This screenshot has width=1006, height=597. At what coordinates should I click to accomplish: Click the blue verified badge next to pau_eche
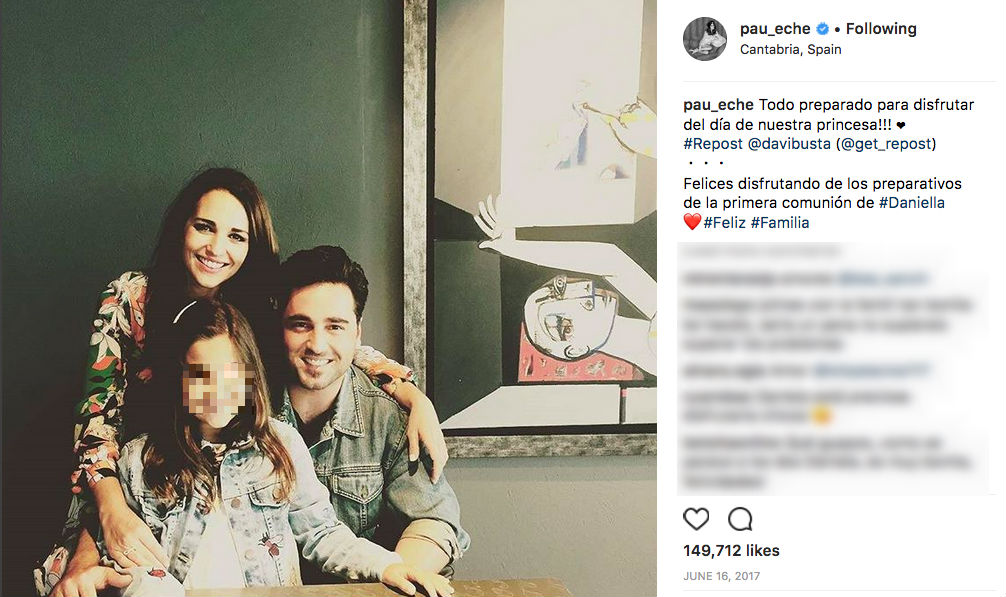[x=822, y=29]
